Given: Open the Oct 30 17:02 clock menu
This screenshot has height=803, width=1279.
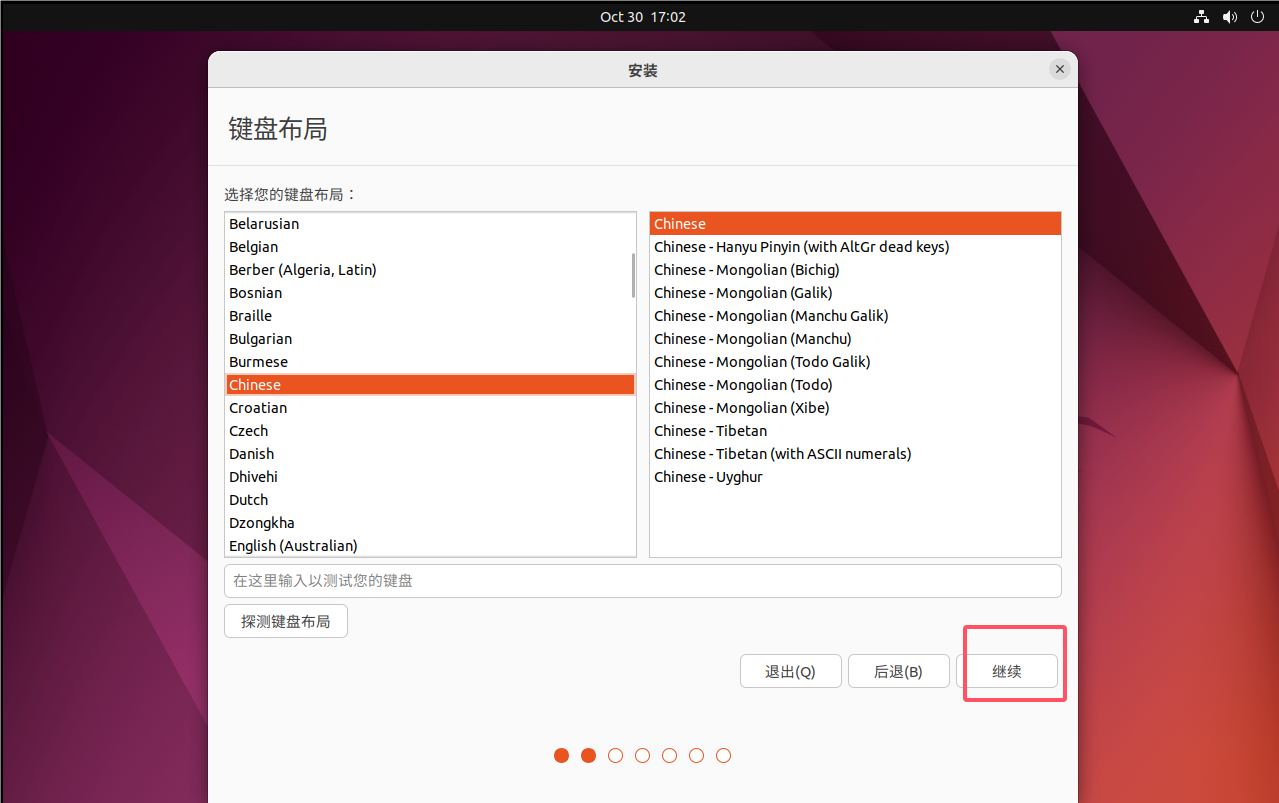Looking at the screenshot, I should click(643, 17).
